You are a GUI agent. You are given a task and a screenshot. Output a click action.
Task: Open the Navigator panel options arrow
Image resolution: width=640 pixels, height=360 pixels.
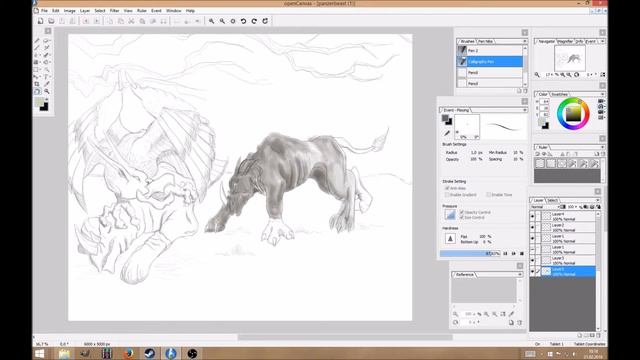[602, 41]
